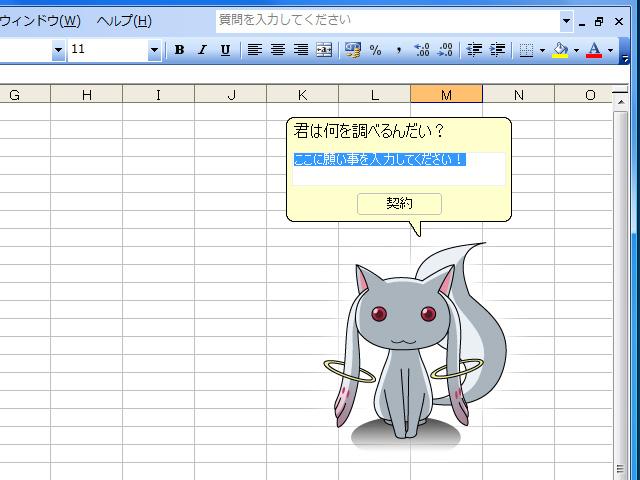640x480 pixels.
Task: Decrease decimal places
Action: click(x=445, y=50)
